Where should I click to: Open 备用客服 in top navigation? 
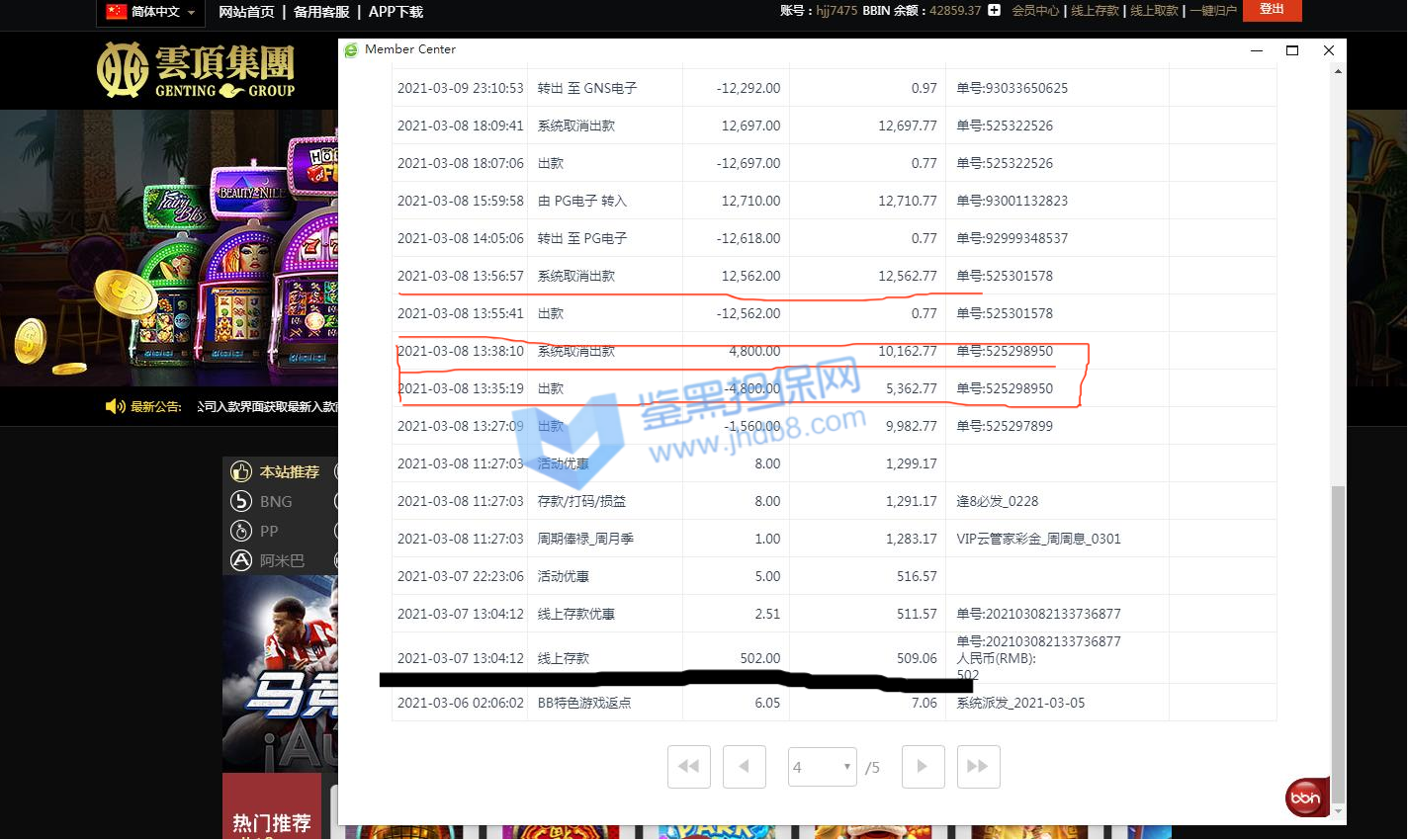click(321, 12)
